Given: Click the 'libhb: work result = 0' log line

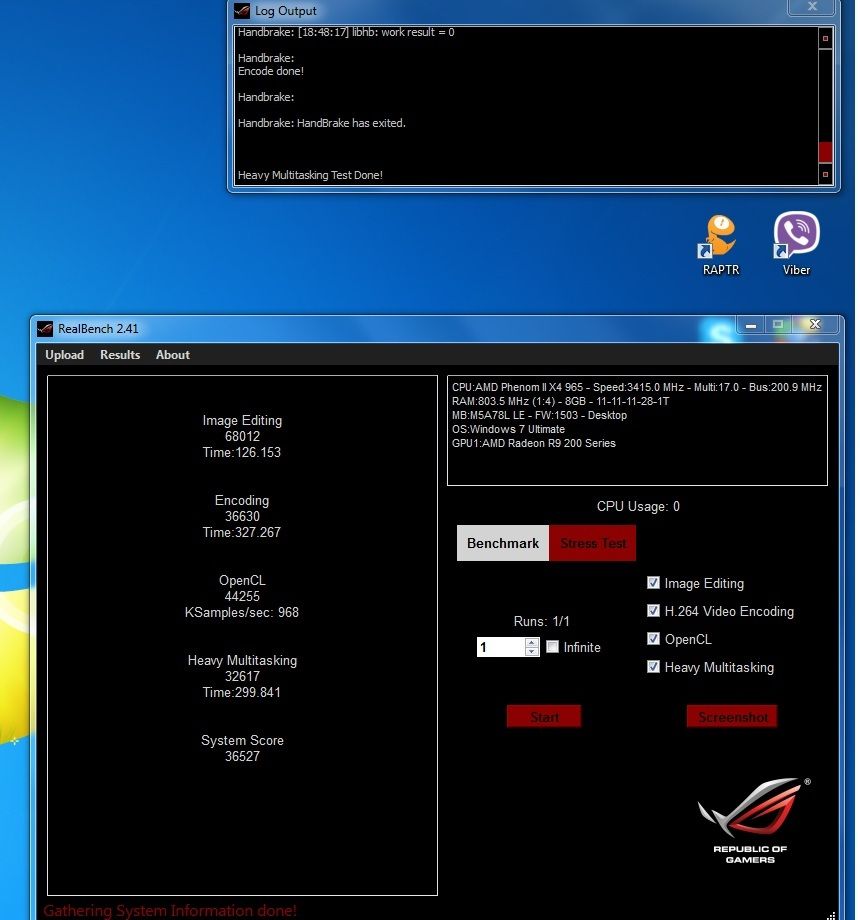Looking at the screenshot, I should point(346,32).
